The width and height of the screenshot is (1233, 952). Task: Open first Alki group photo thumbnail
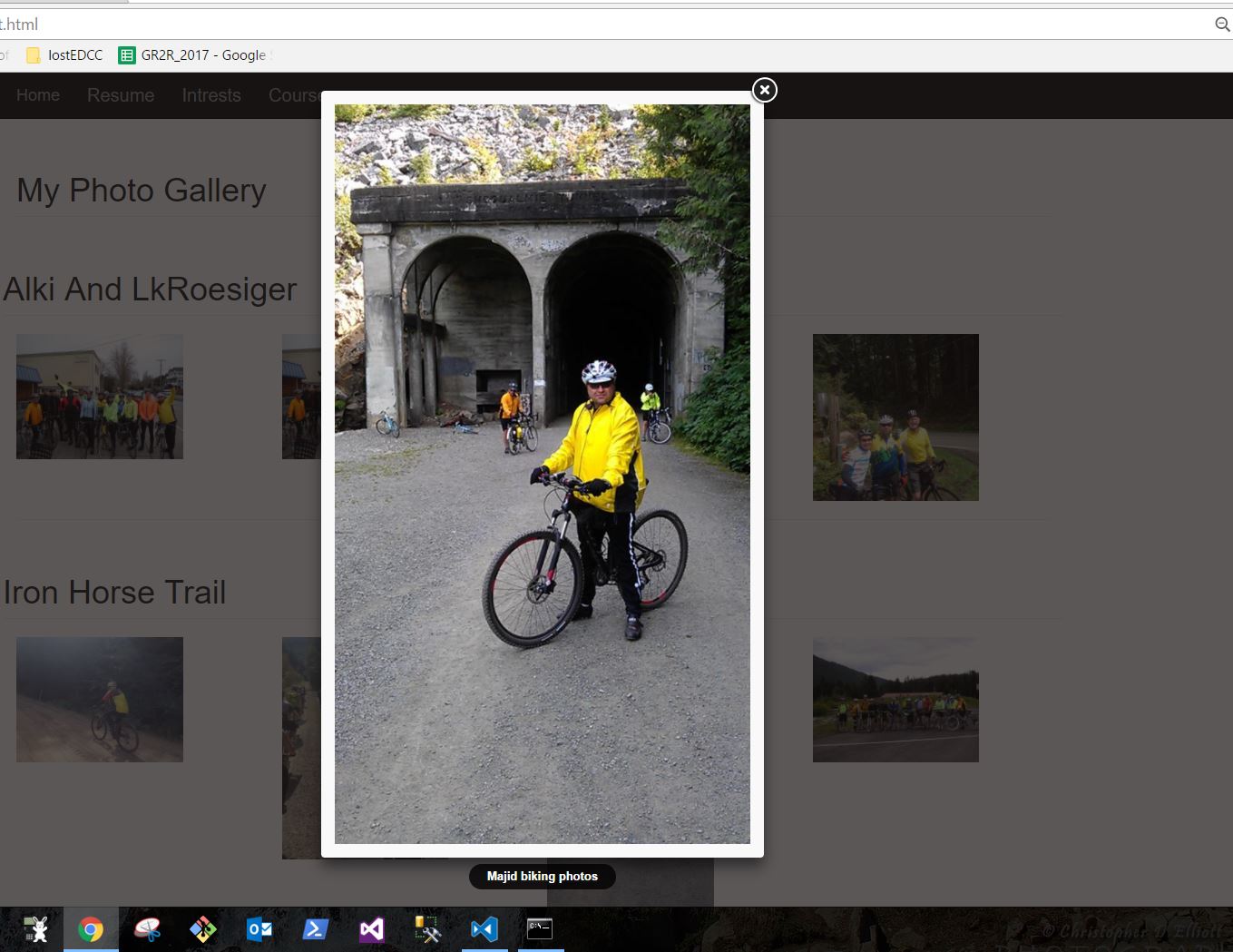coord(100,397)
